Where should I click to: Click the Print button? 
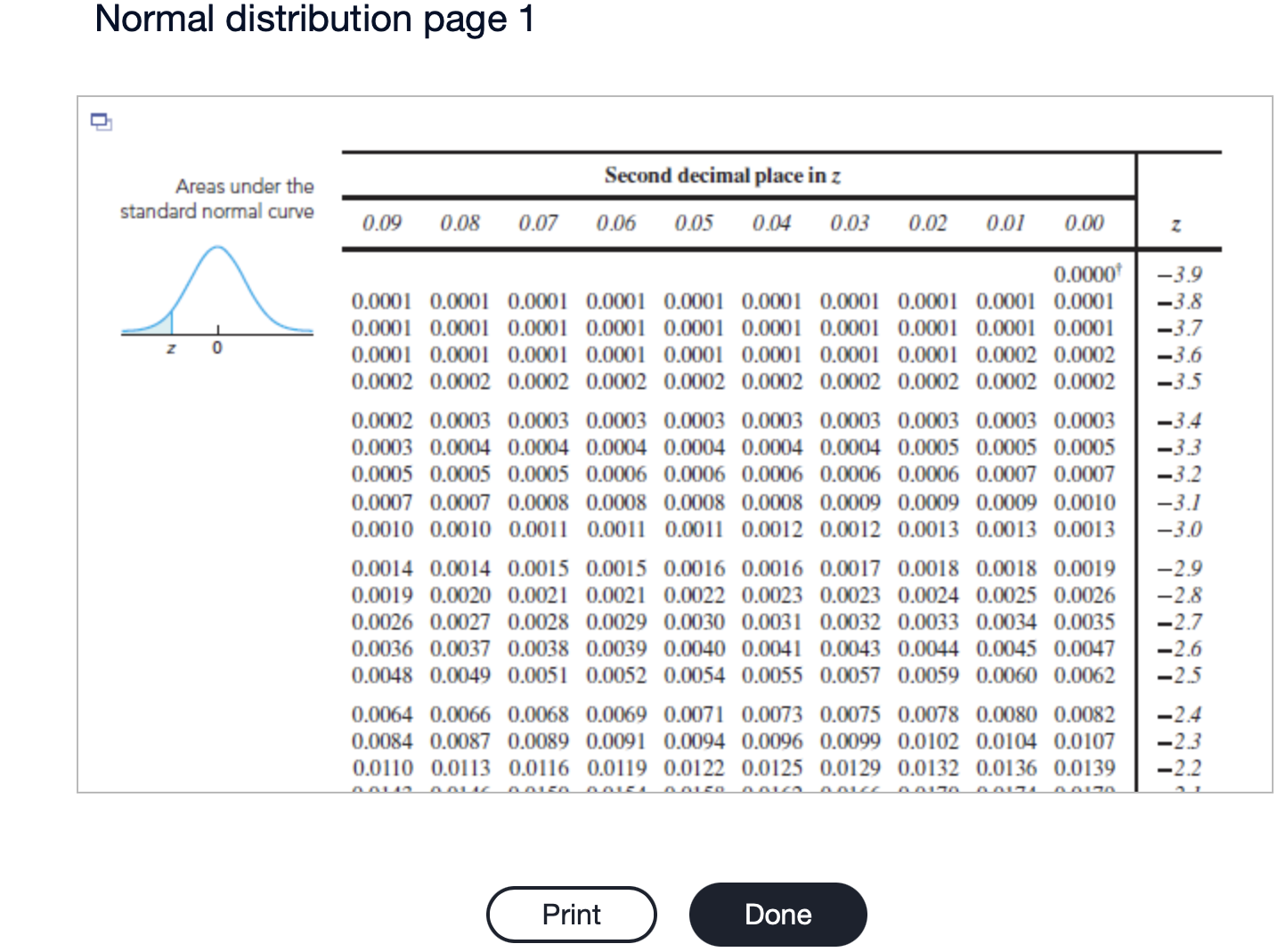(x=571, y=914)
